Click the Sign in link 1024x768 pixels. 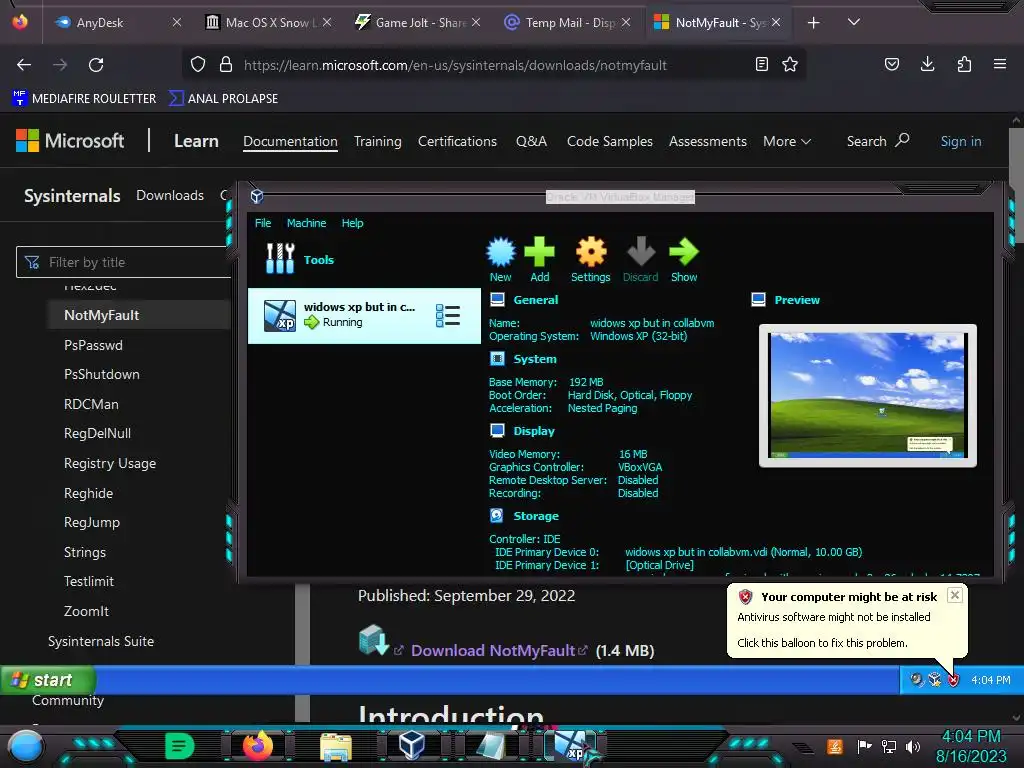[961, 141]
